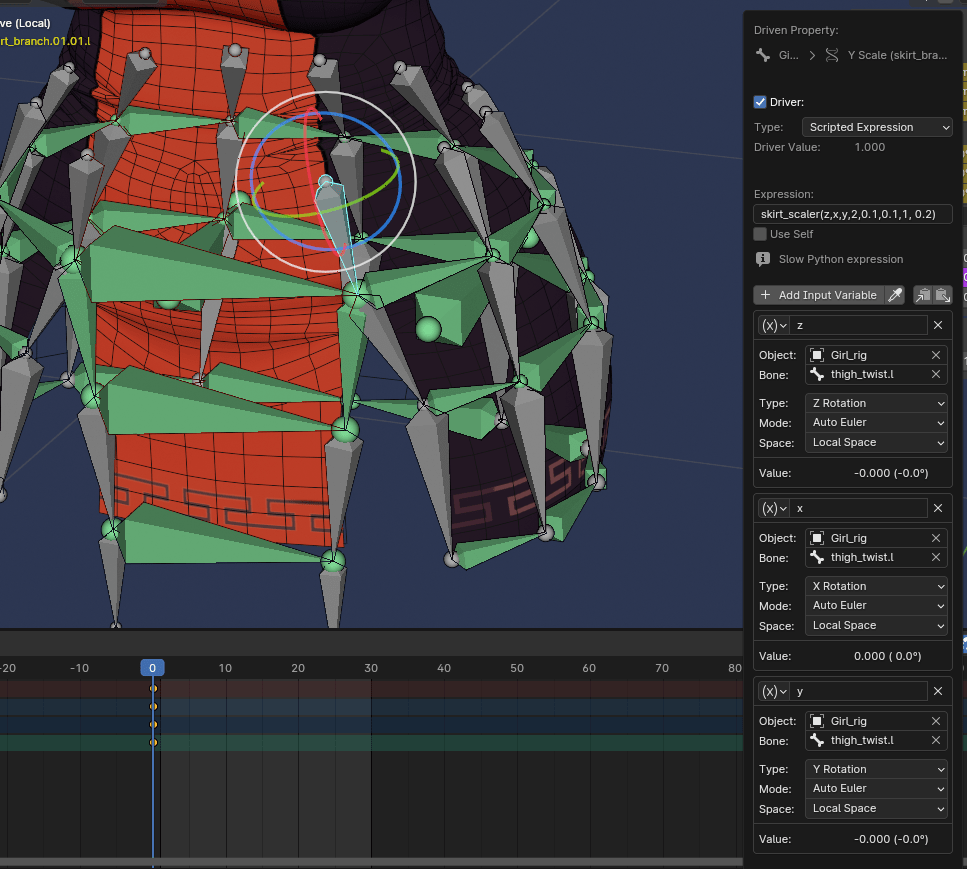Screen dimensions: 967x869
Task: Clear the Girl_rig object of variable x
Action: [936, 538]
